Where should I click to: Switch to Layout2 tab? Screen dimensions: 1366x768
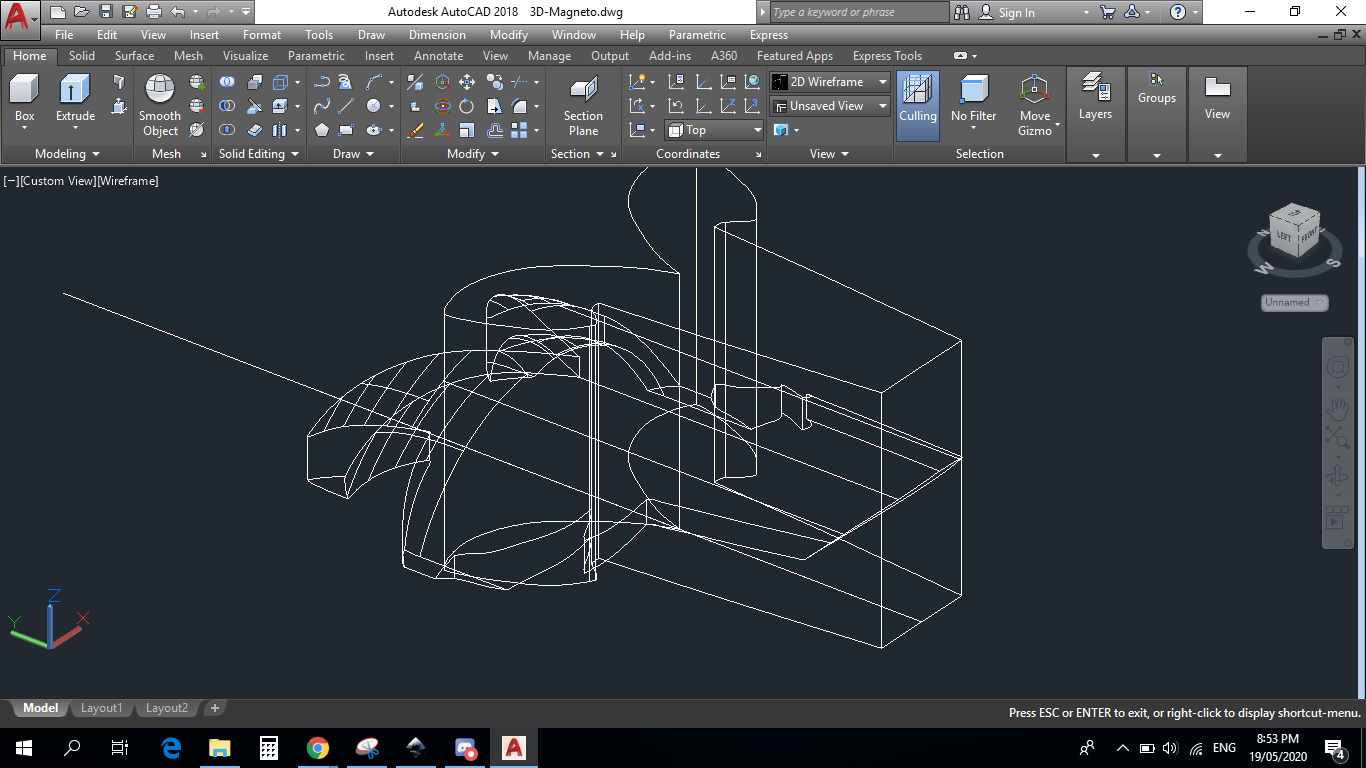point(166,708)
